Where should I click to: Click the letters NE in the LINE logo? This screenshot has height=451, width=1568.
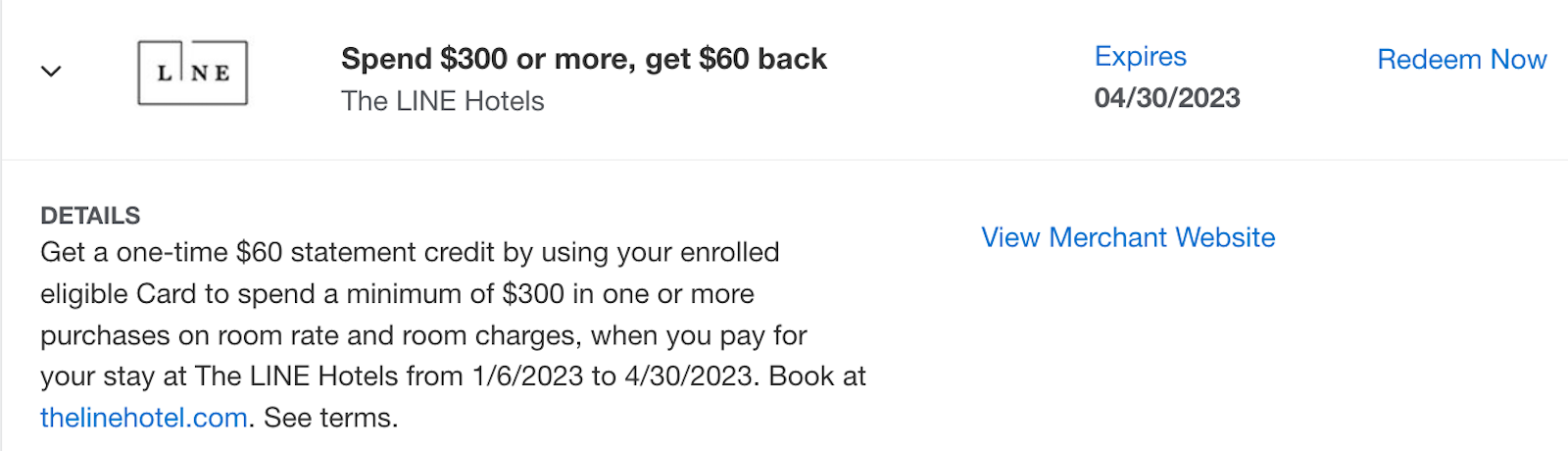[x=211, y=74]
